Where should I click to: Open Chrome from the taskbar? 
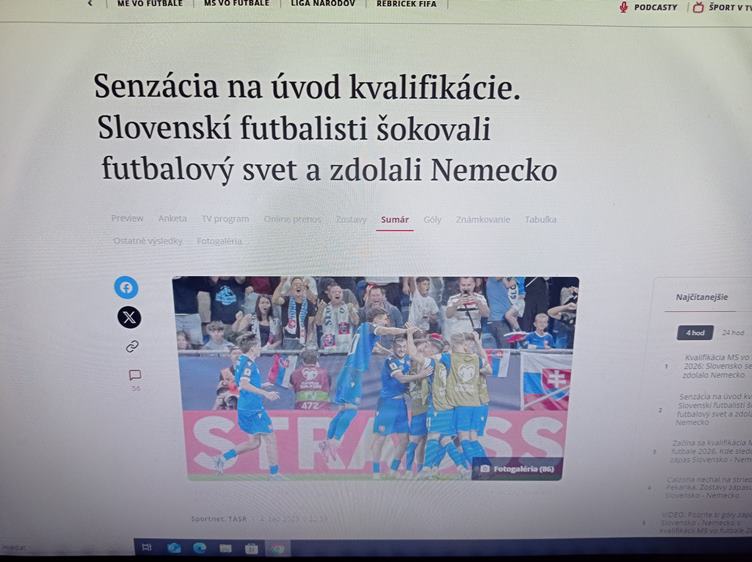278,548
